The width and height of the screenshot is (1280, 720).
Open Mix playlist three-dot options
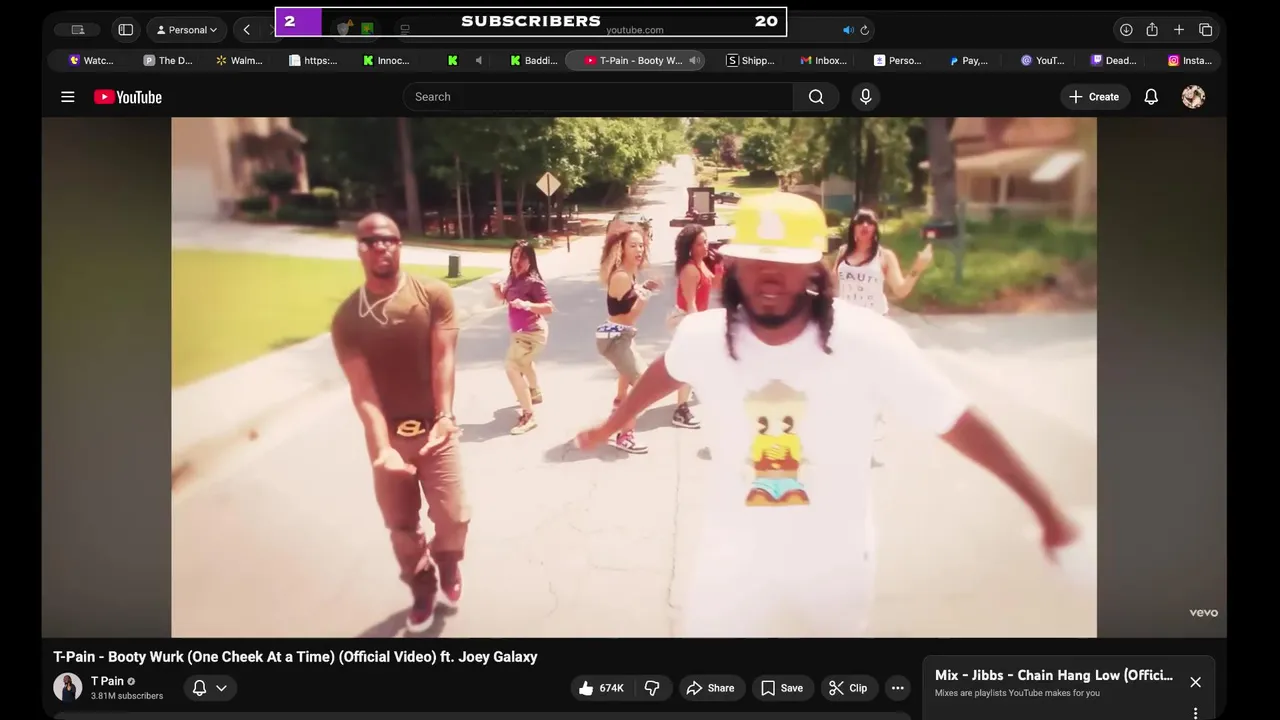coord(1195,713)
